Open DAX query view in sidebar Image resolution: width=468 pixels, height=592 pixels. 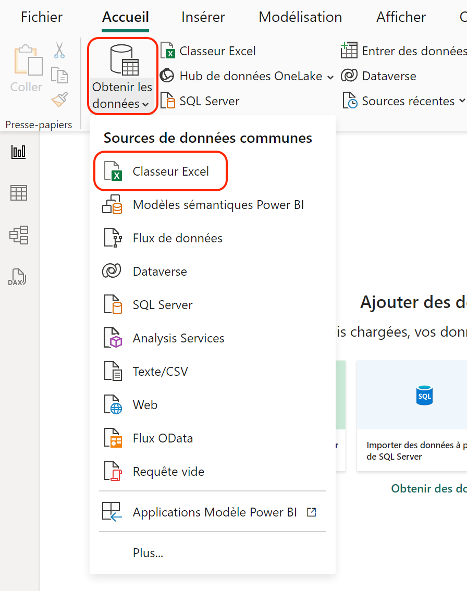[x=17, y=277]
